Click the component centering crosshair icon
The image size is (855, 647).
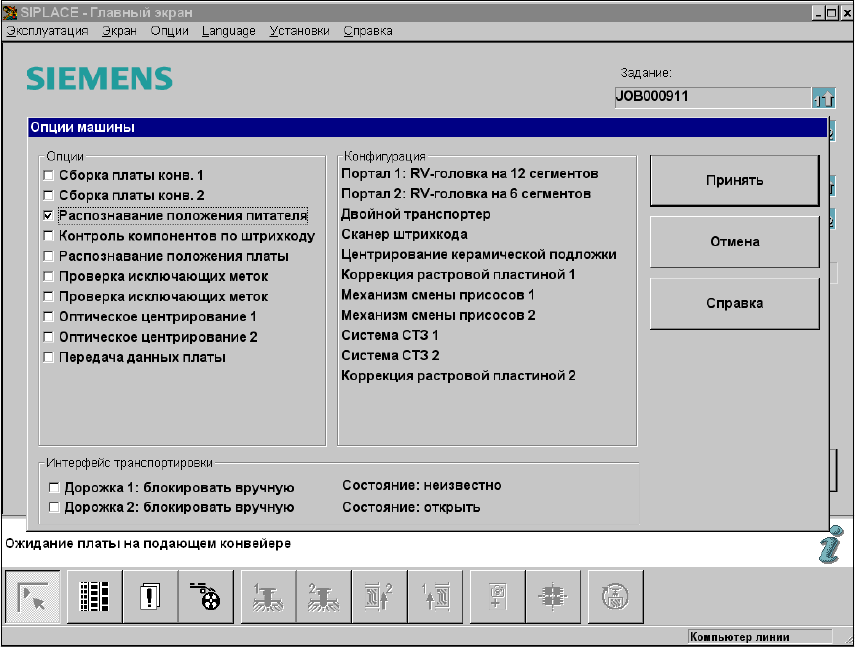553,596
